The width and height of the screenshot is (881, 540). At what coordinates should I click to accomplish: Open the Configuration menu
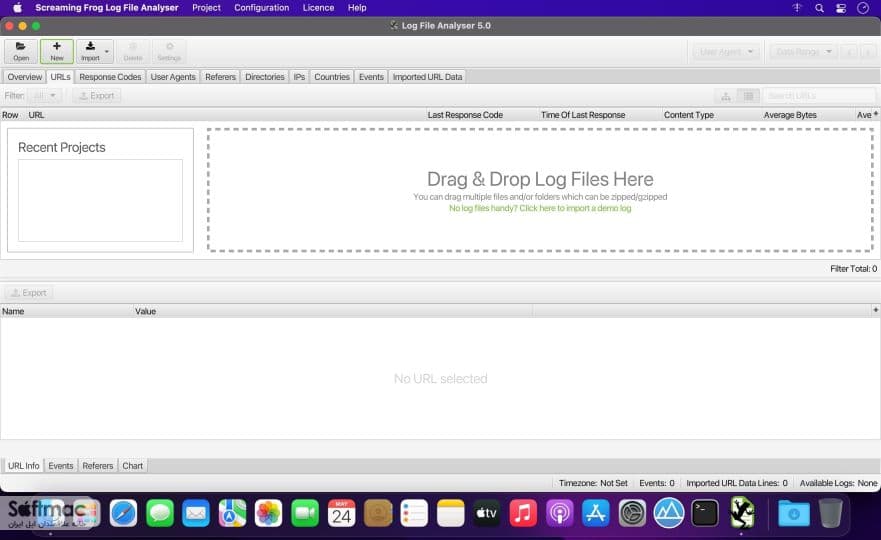point(261,8)
